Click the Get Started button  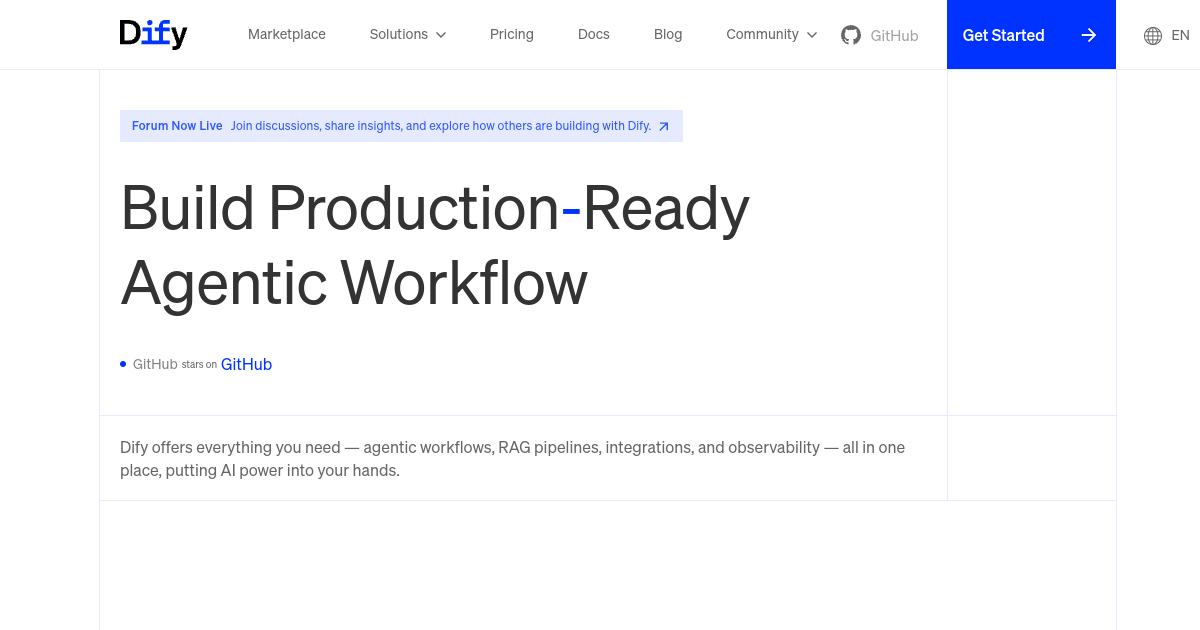(1031, 35)
